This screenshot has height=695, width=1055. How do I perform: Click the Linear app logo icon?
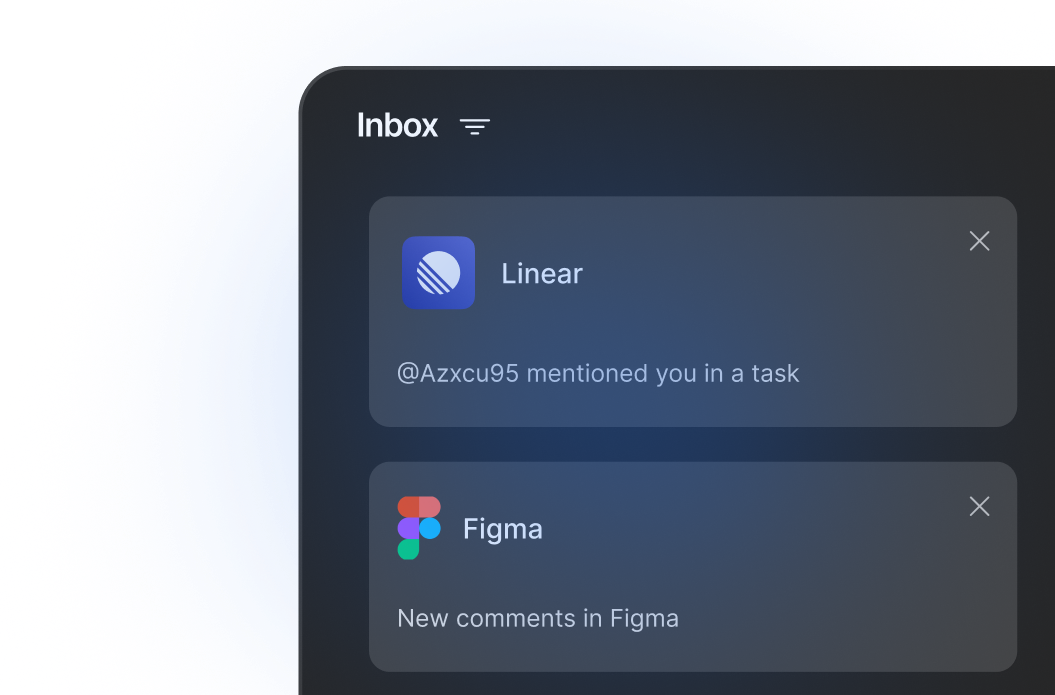438,272
